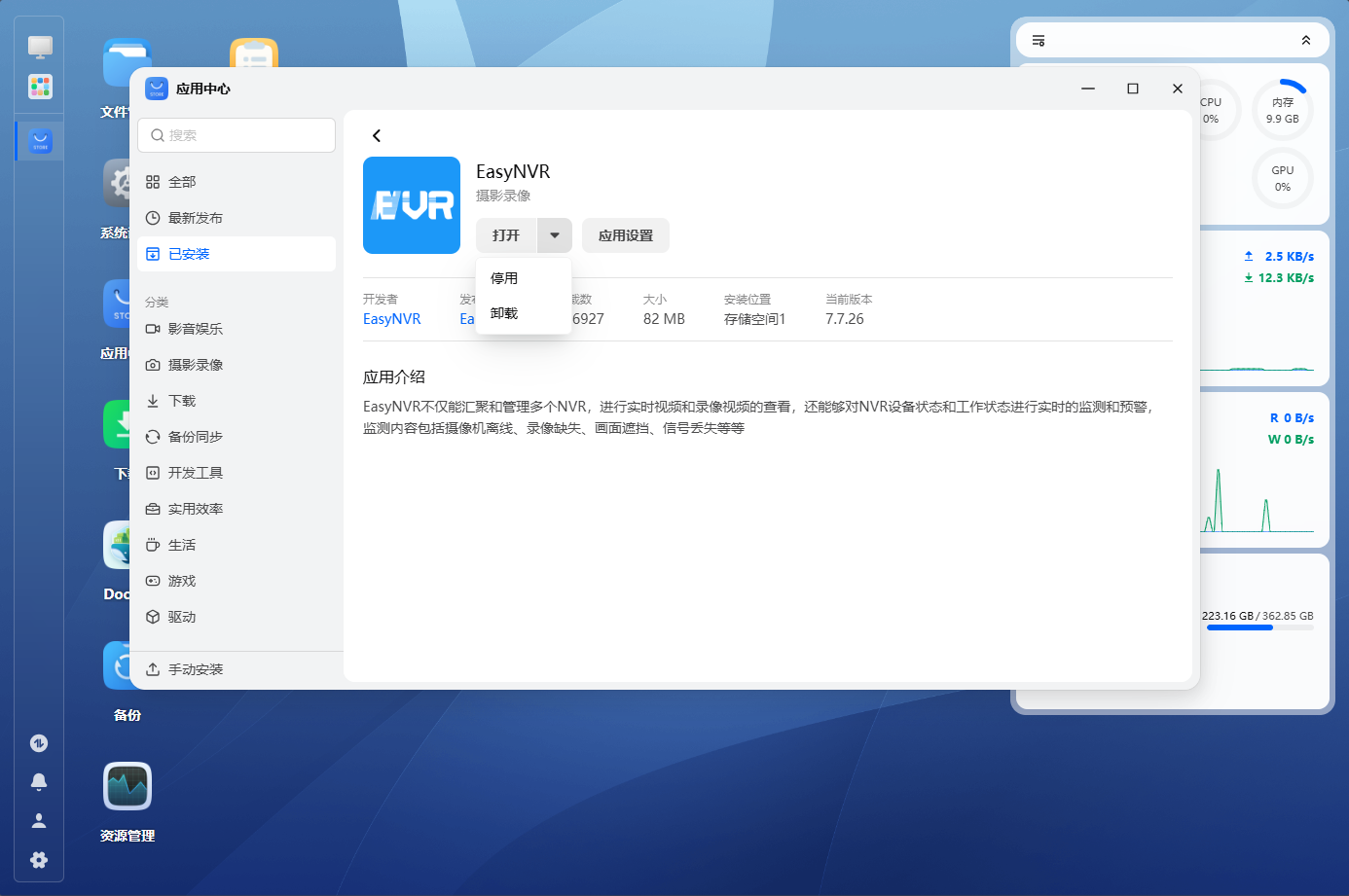1349x896 pixels.
Task: Click the 内存 9.9 GB gauge
Action: [x=1283, y=110]
